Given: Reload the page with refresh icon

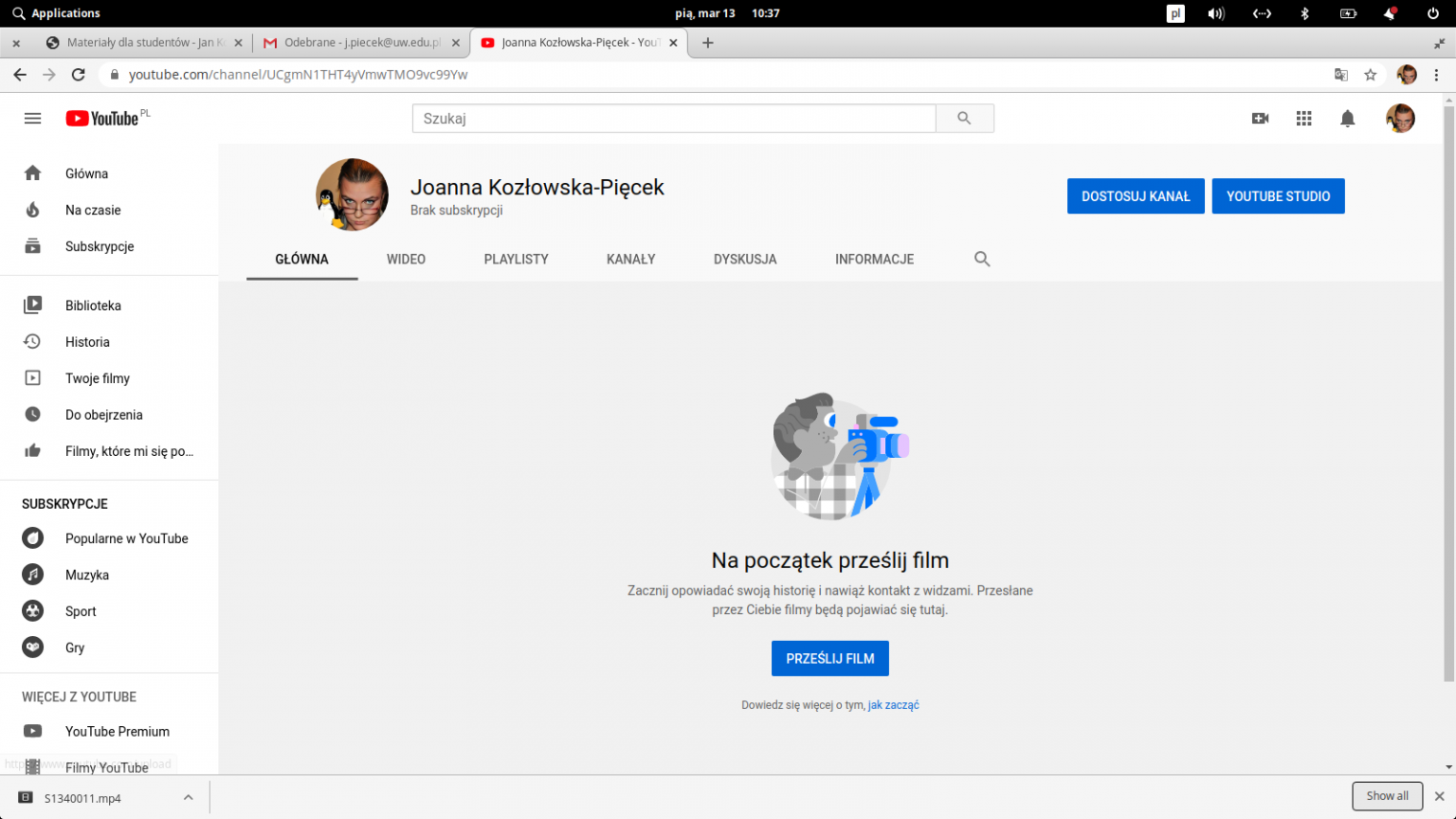Looking at the screenshot, I should [79, 75].
